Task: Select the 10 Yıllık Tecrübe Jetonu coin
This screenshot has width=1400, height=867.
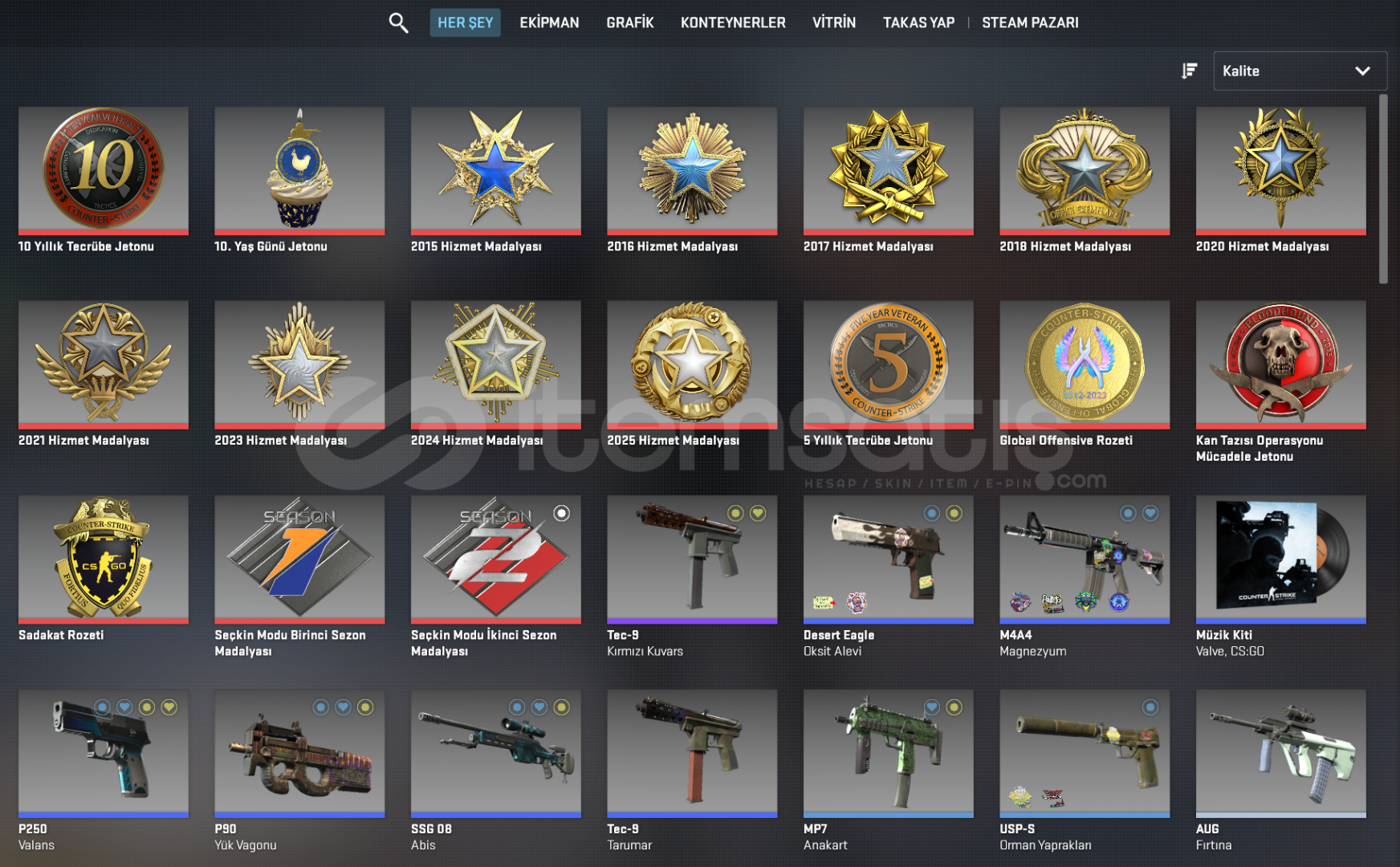Action: [x=104, y=170]
